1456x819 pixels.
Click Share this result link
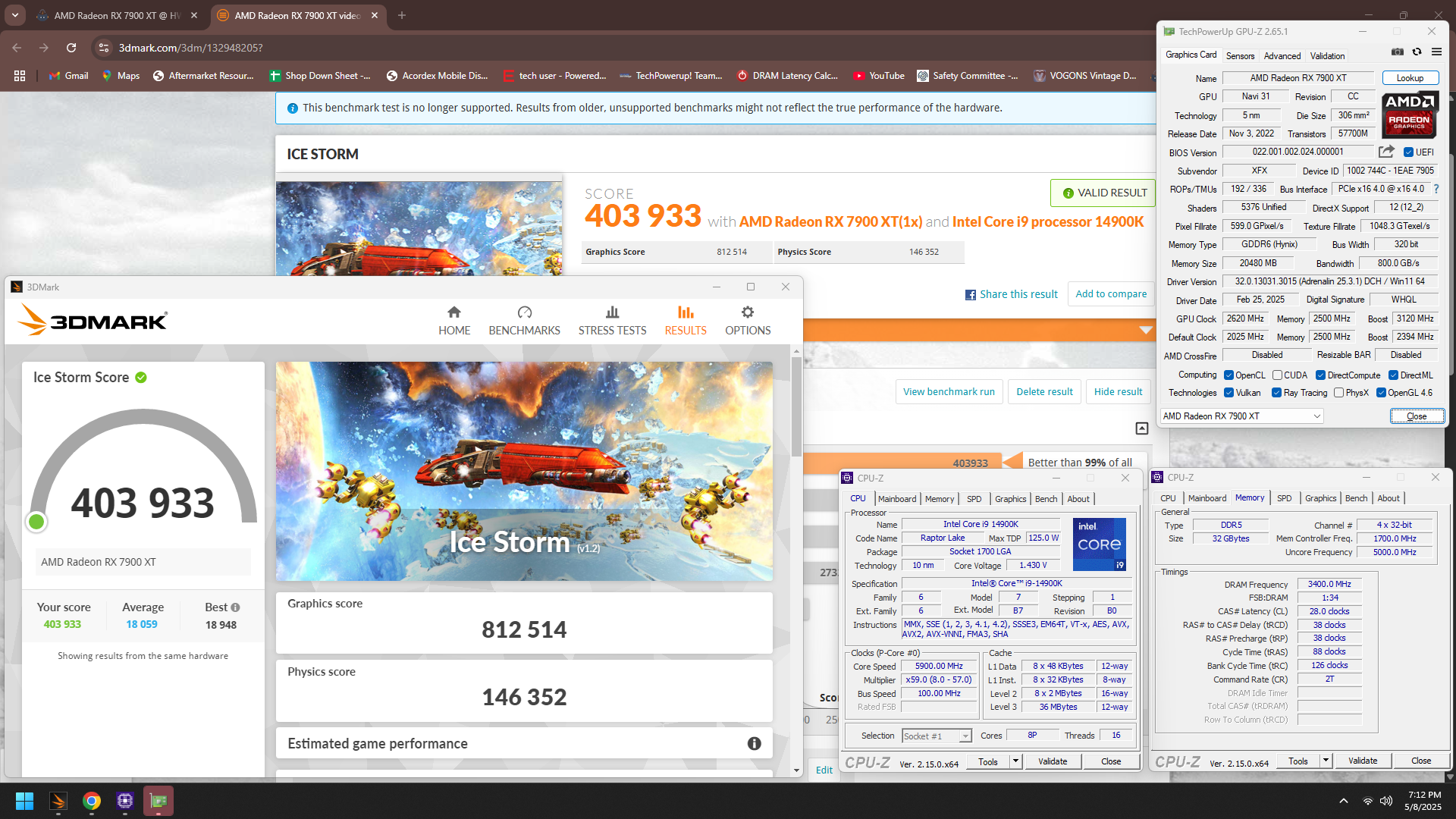1011,294
